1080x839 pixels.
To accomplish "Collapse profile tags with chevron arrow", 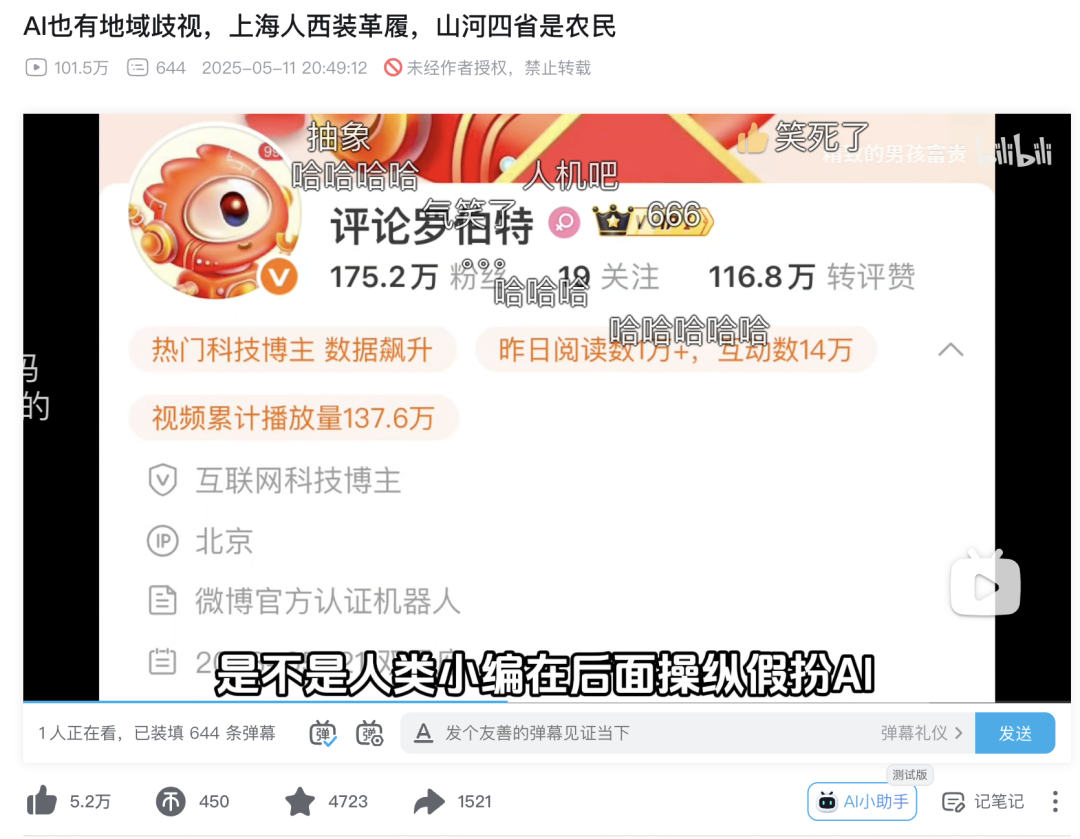I will pyautogui.click(x=951, y=350).
